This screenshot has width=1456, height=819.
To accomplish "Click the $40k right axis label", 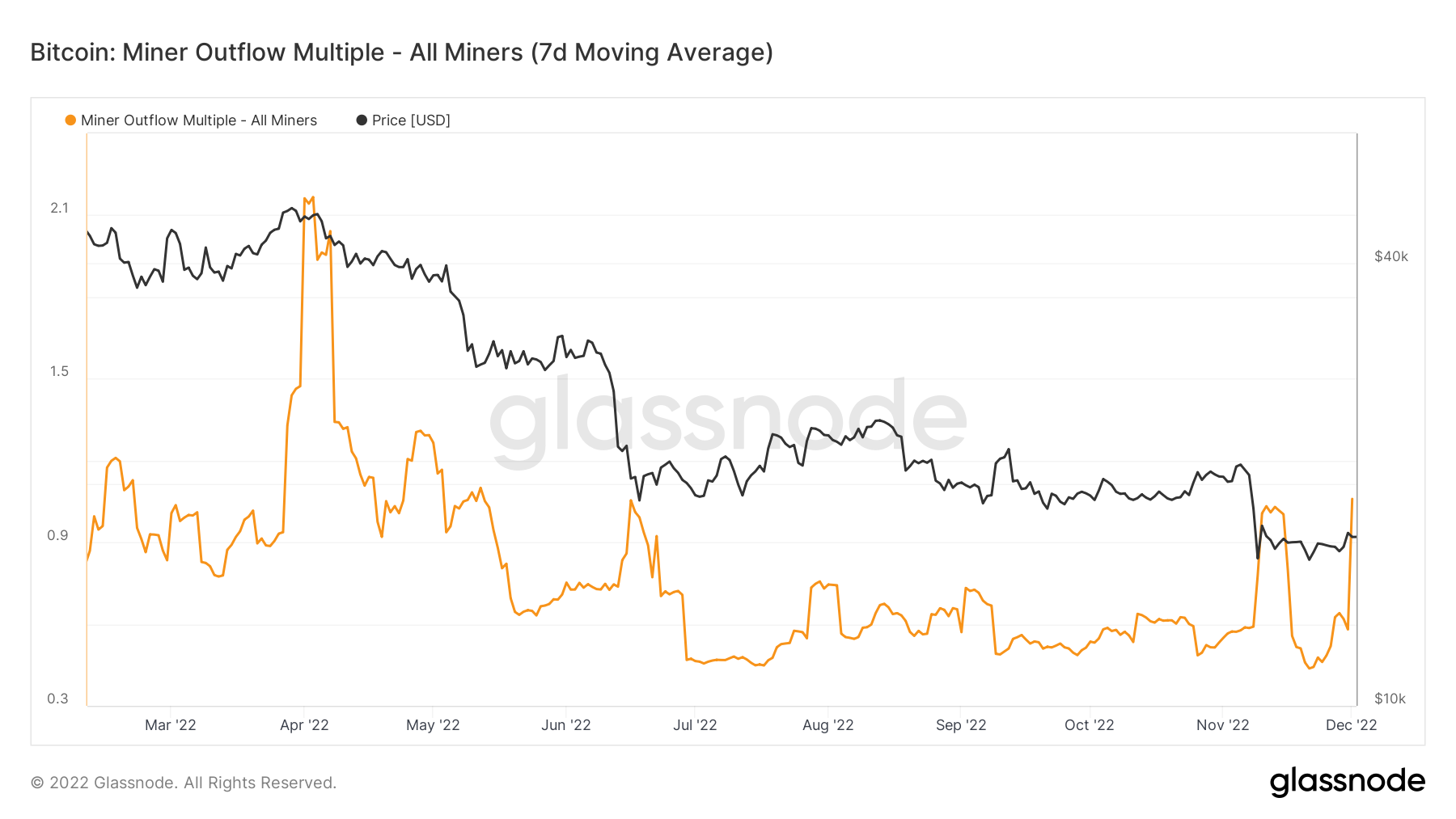I will click(1391, 256).
